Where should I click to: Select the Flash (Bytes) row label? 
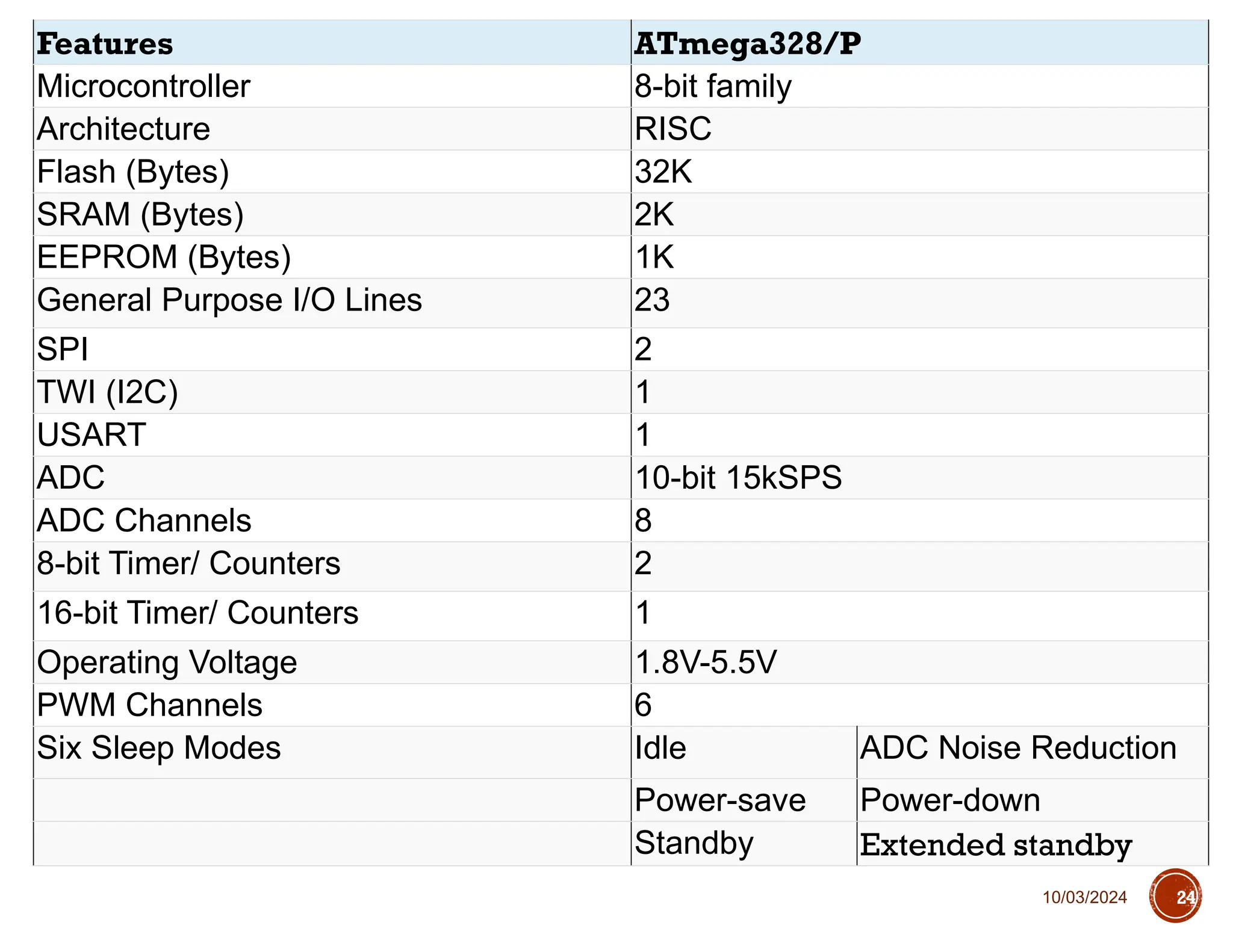point(133,172)
